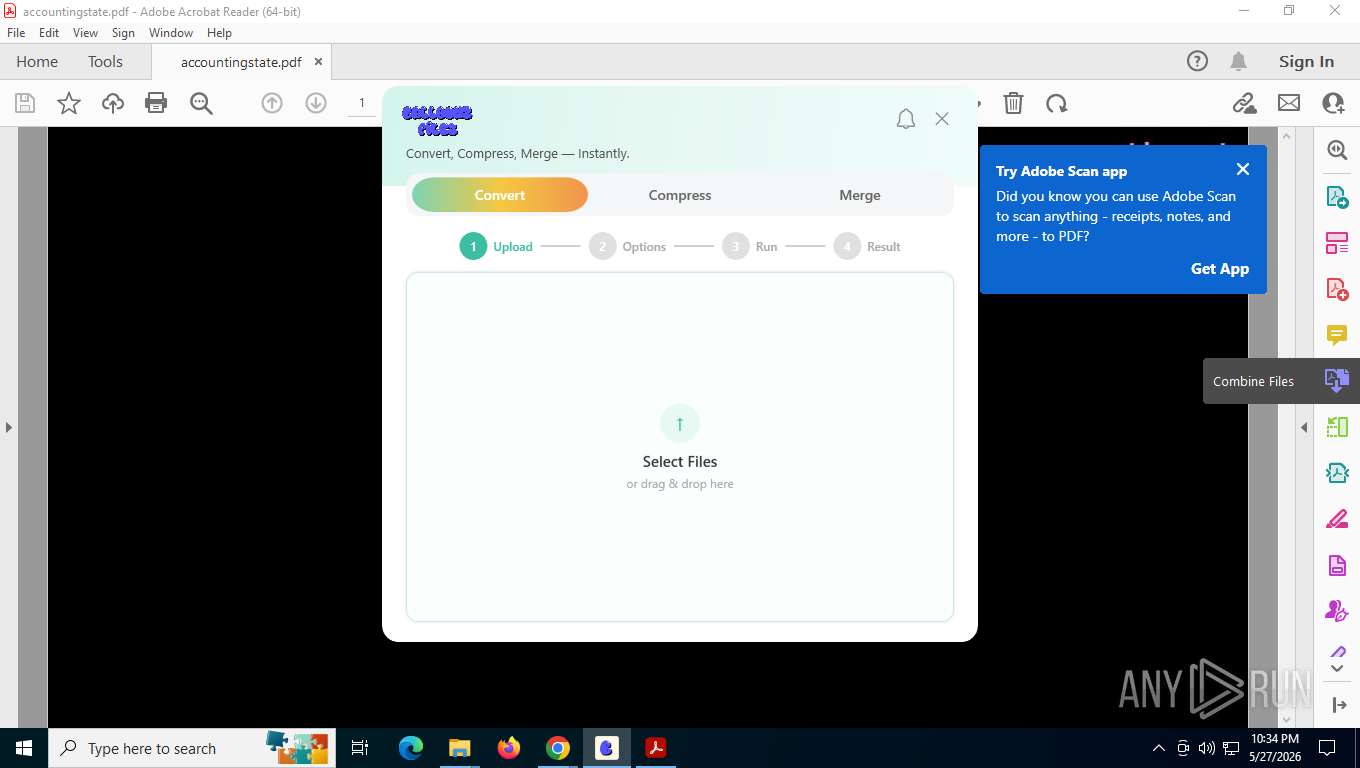
Task: Close the file converter popup
Action: pos(942,118)
